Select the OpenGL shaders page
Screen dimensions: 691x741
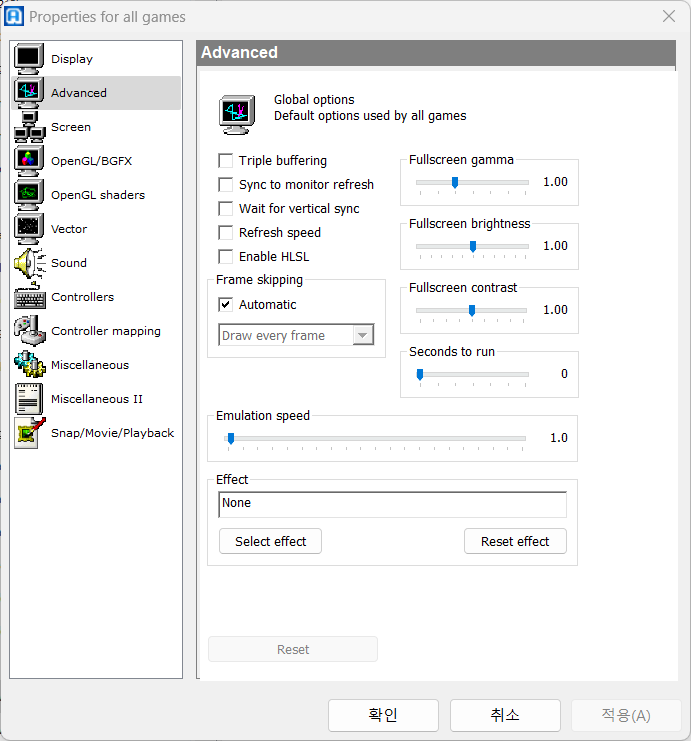coord(98,195)
